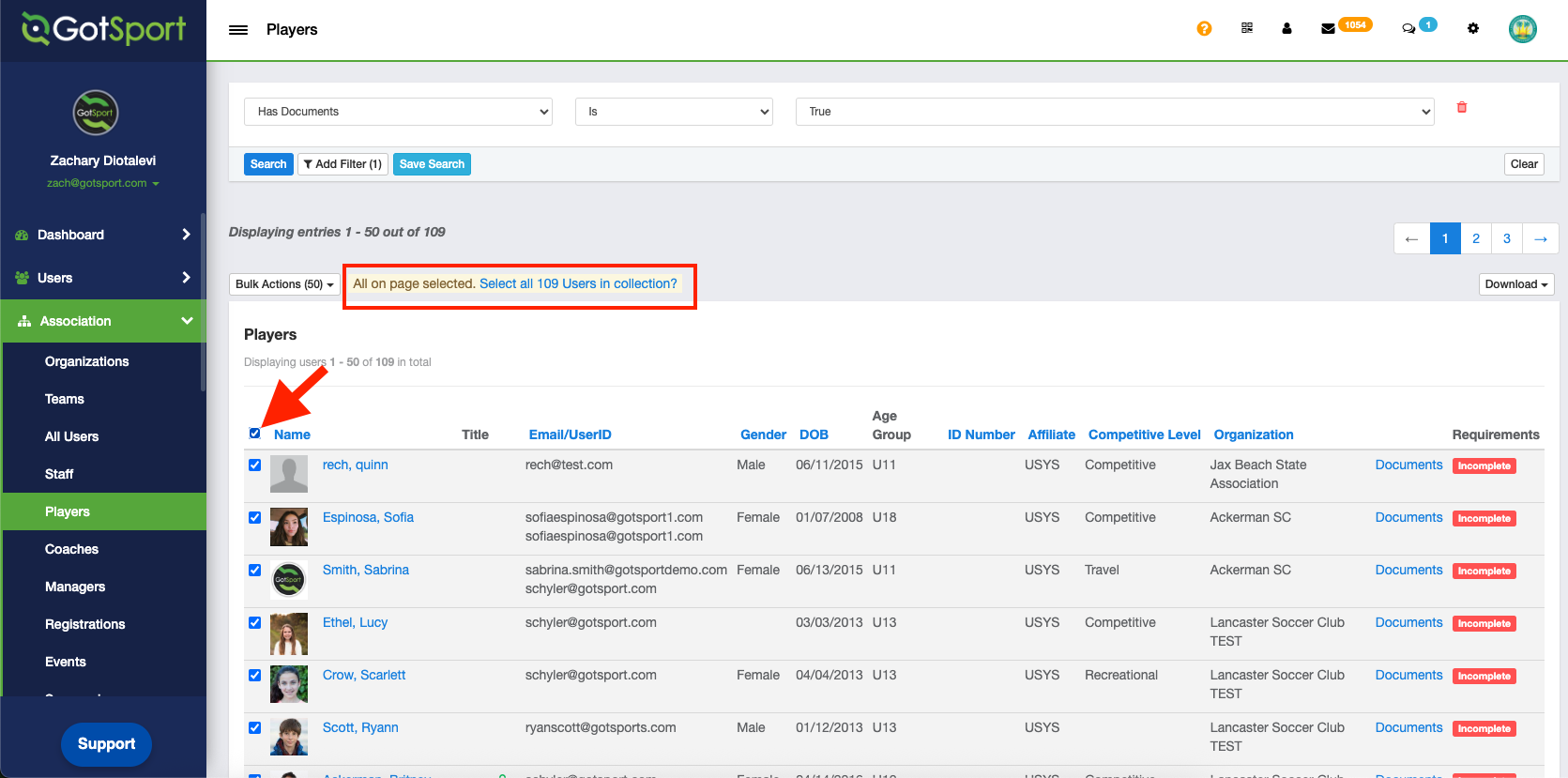This screenshot has width=1568, height=778.
Task: Click the Save Search button
Action: coord(432,164)
